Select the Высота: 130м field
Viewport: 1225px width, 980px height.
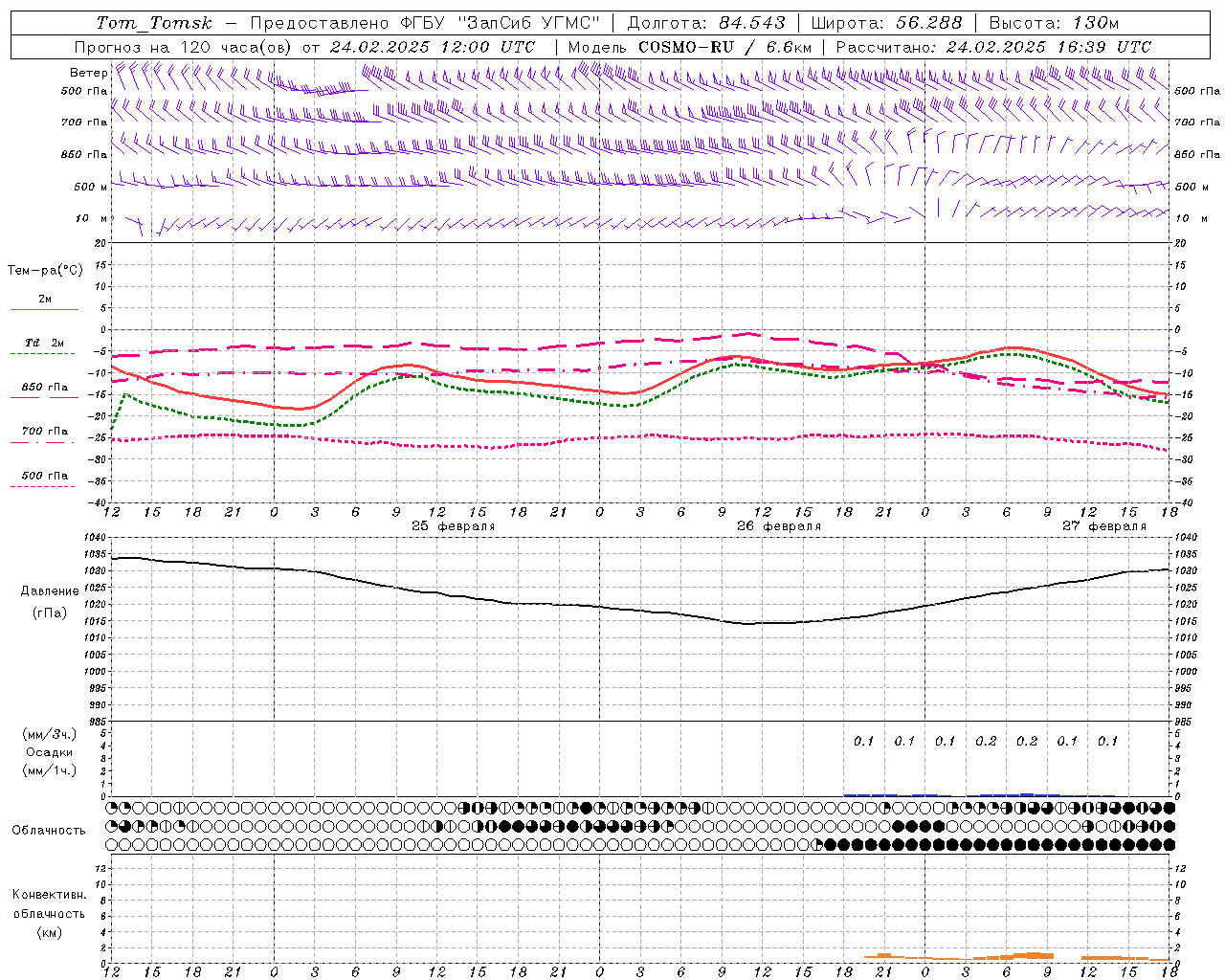(x=1054, y=23)
